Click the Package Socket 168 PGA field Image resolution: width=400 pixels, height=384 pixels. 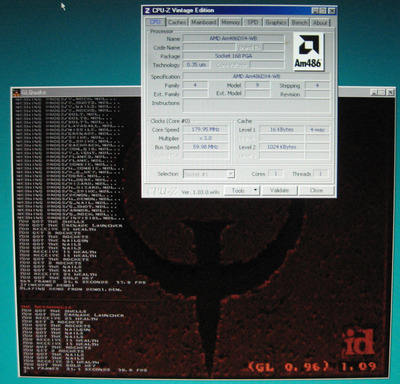click(233, 56)
